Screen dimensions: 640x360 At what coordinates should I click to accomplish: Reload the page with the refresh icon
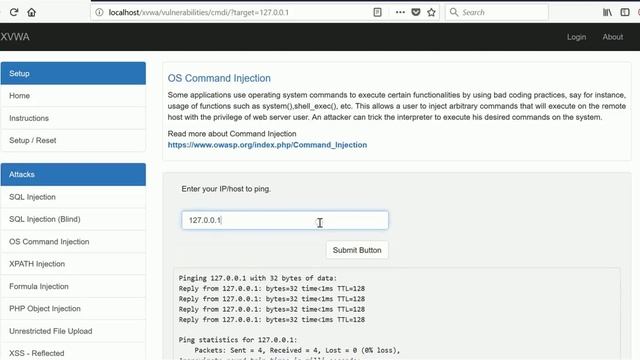14,12
